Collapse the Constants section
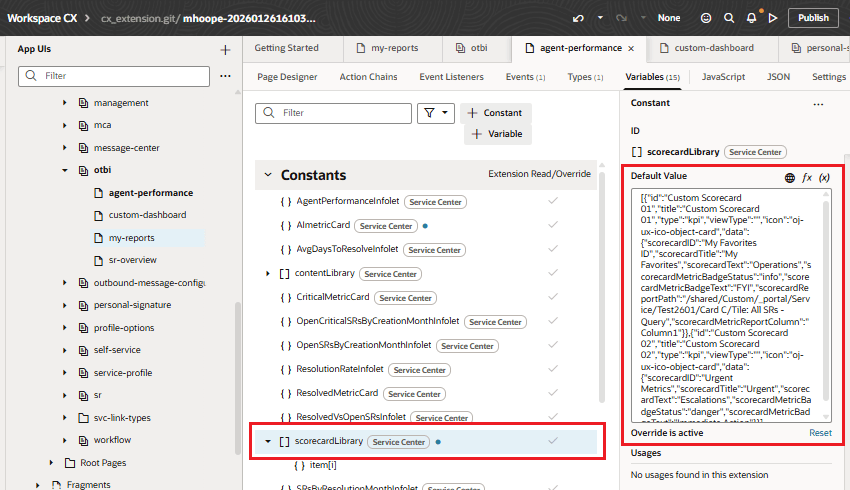This screenshot has height=490, width=850. click(x=268, y=175)
